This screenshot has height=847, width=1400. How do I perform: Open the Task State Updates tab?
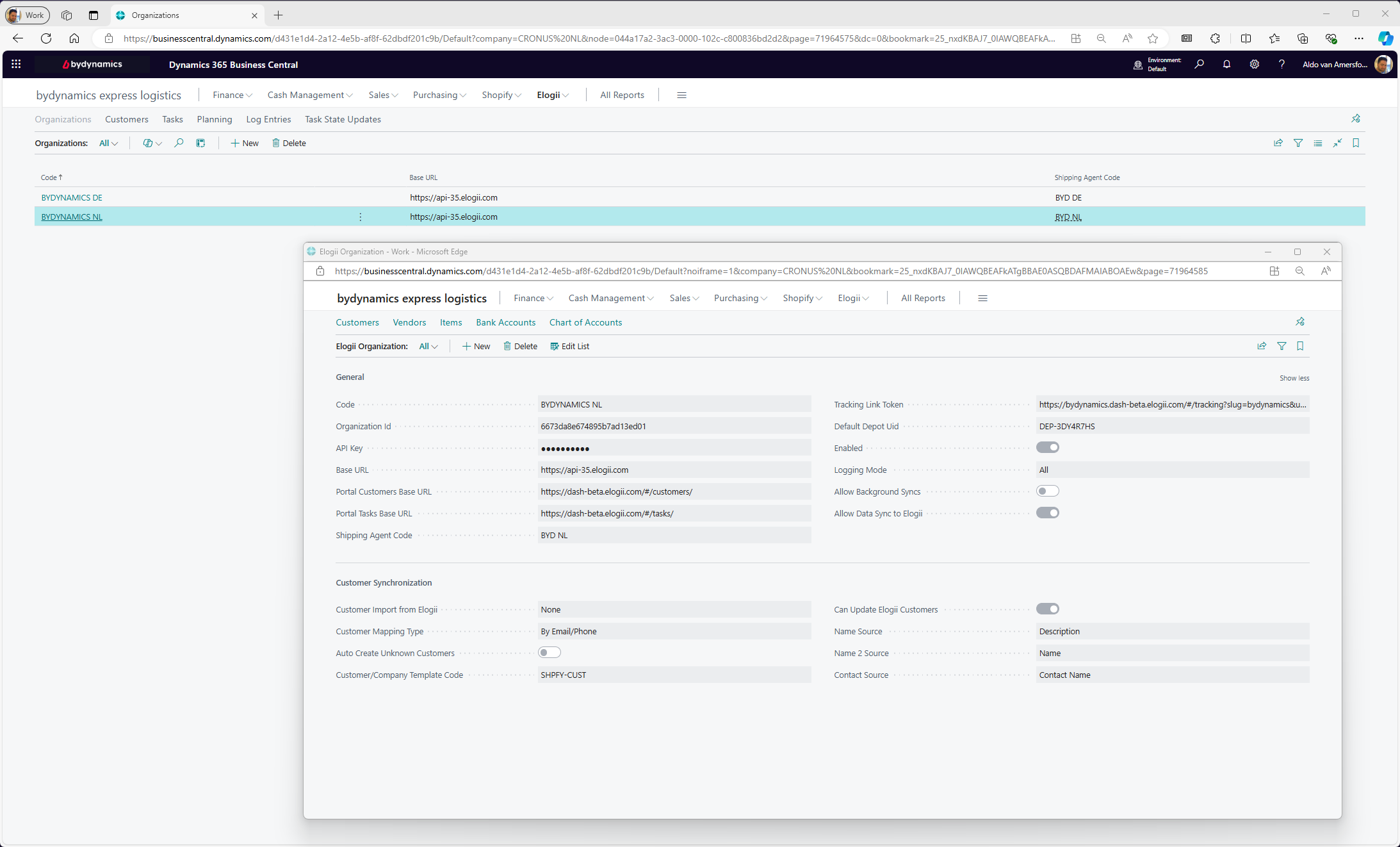point(343,119)
